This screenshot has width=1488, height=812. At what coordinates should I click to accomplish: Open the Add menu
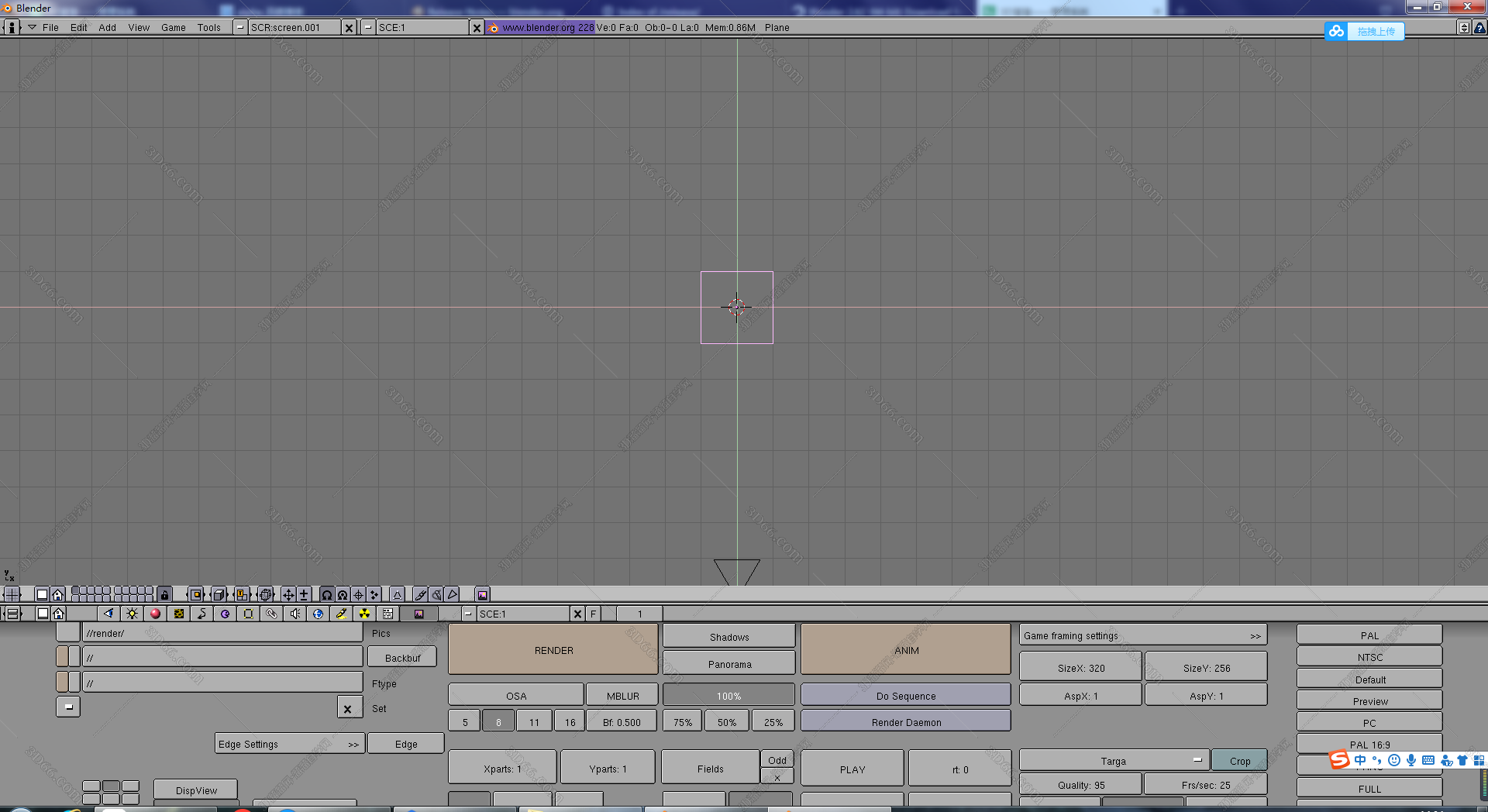pyautogui.click(x=107, y=27)
